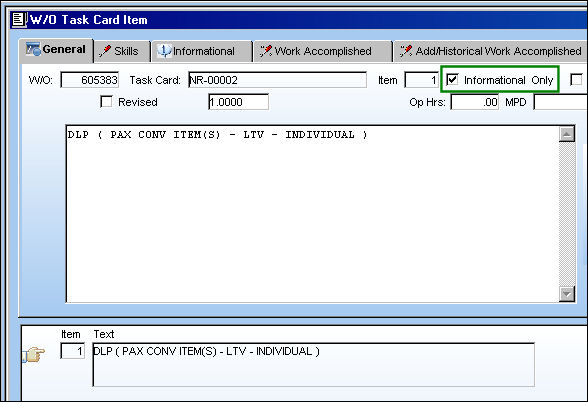This screenshot has height=402, width=588.
Task: Click the MPD input field
Action: 561,102
